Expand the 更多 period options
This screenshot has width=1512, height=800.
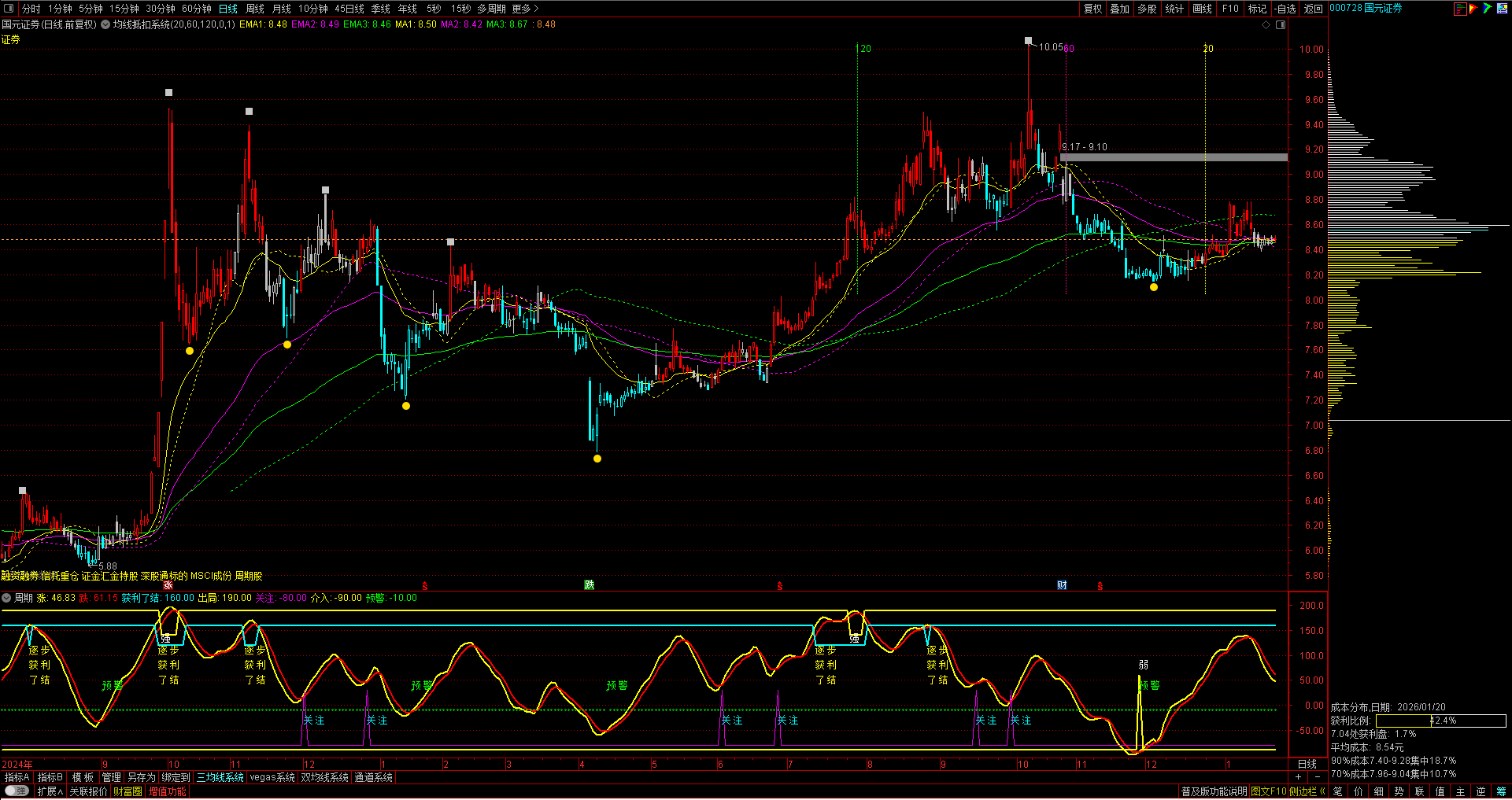[x=525, y=9]
